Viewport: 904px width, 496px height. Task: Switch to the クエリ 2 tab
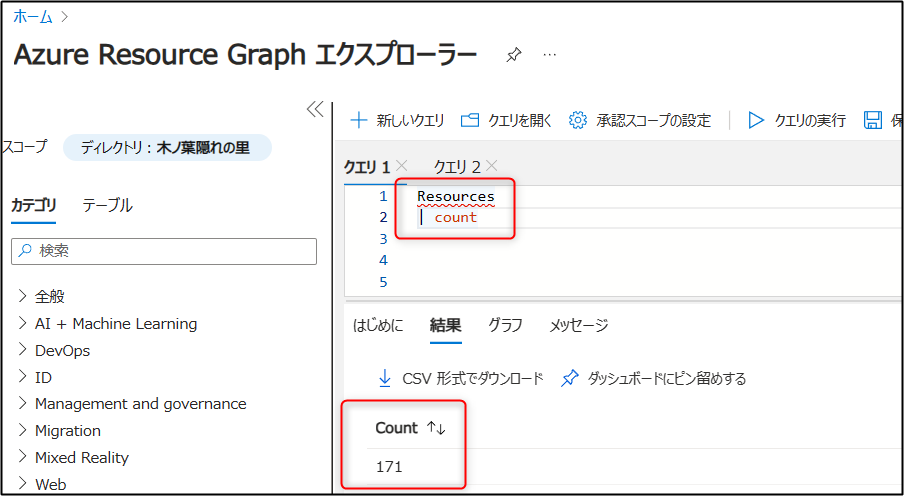coord(457,167)
